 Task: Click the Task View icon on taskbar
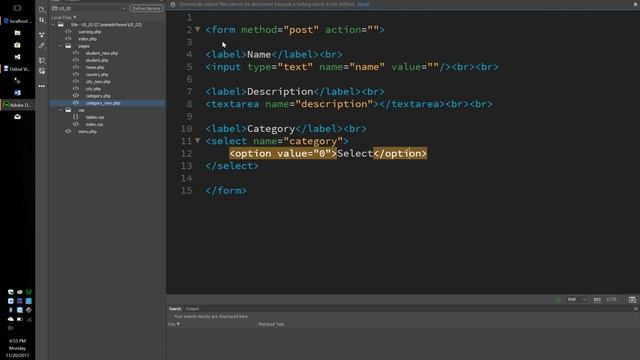[17, 8]
